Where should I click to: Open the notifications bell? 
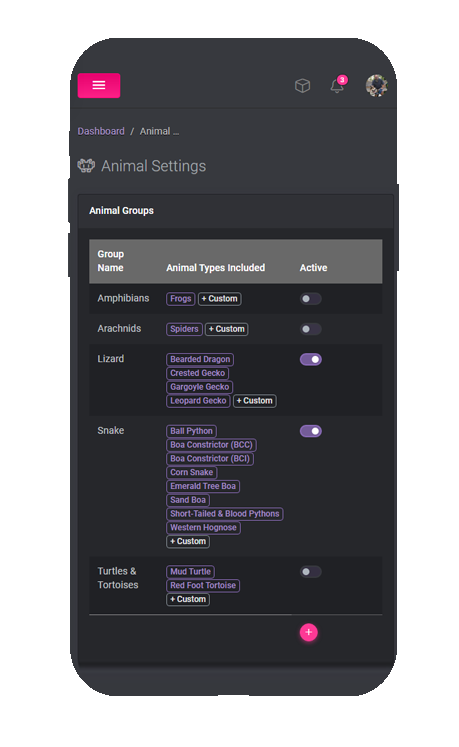click(x=337, y=86)
